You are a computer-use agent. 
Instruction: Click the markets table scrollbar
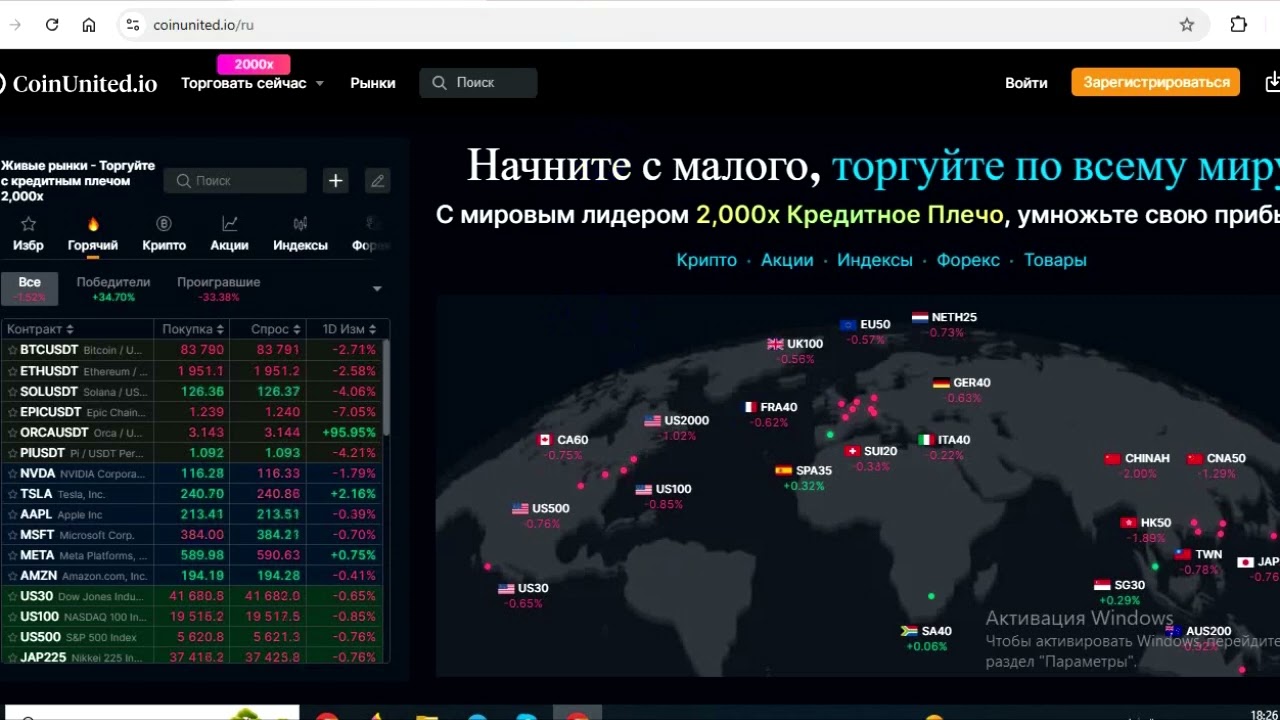click(386, 388)
